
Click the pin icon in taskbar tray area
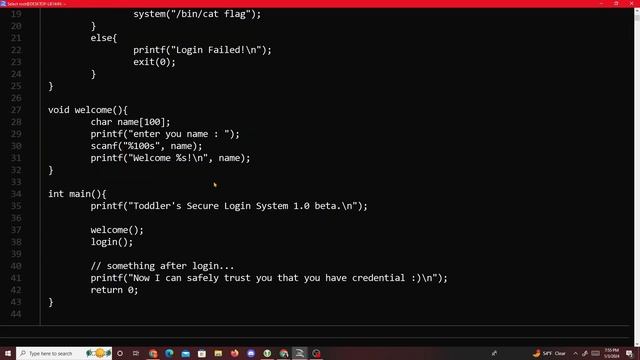coord(494,353)
